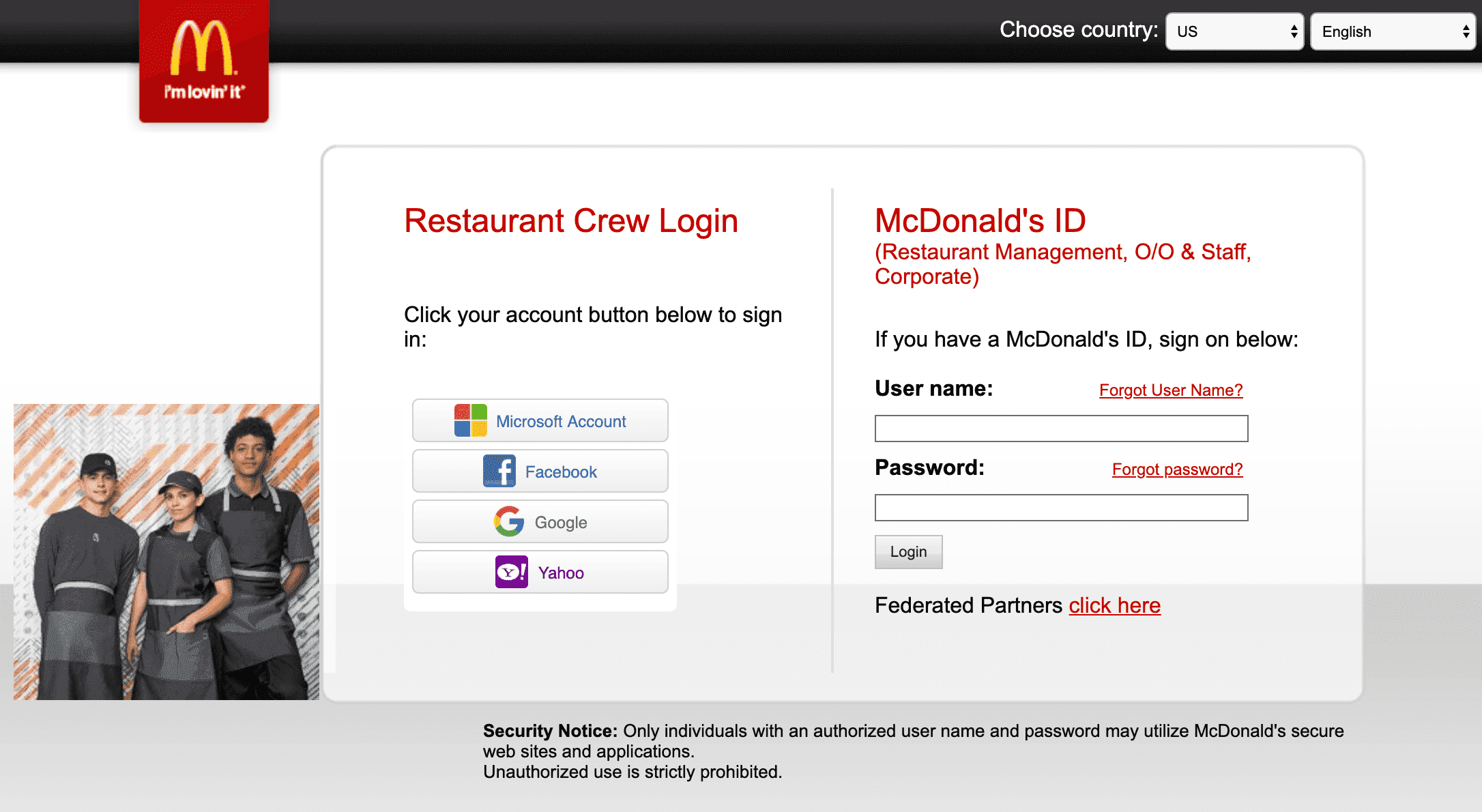Screen dimensions: 1482x812
Task: Click the 'Unauthorized use is strictly prohibited' text
Action: click(633, 772)
